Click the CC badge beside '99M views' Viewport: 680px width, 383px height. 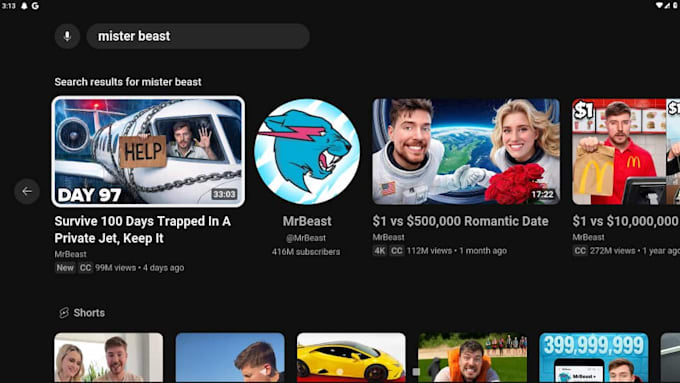tap(85, 268)
